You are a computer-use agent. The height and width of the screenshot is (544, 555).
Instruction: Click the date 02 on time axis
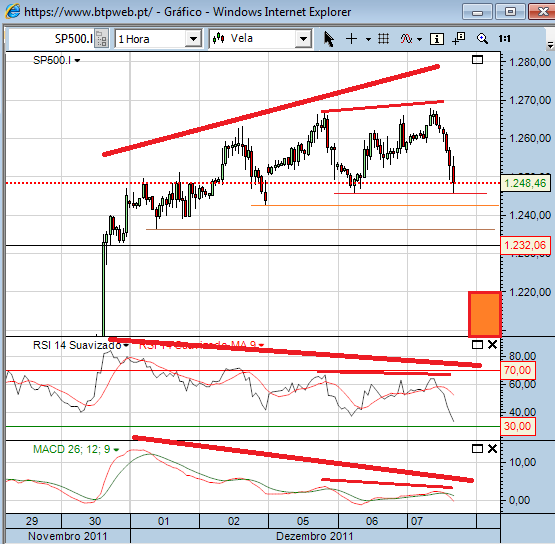coord(234,521)
